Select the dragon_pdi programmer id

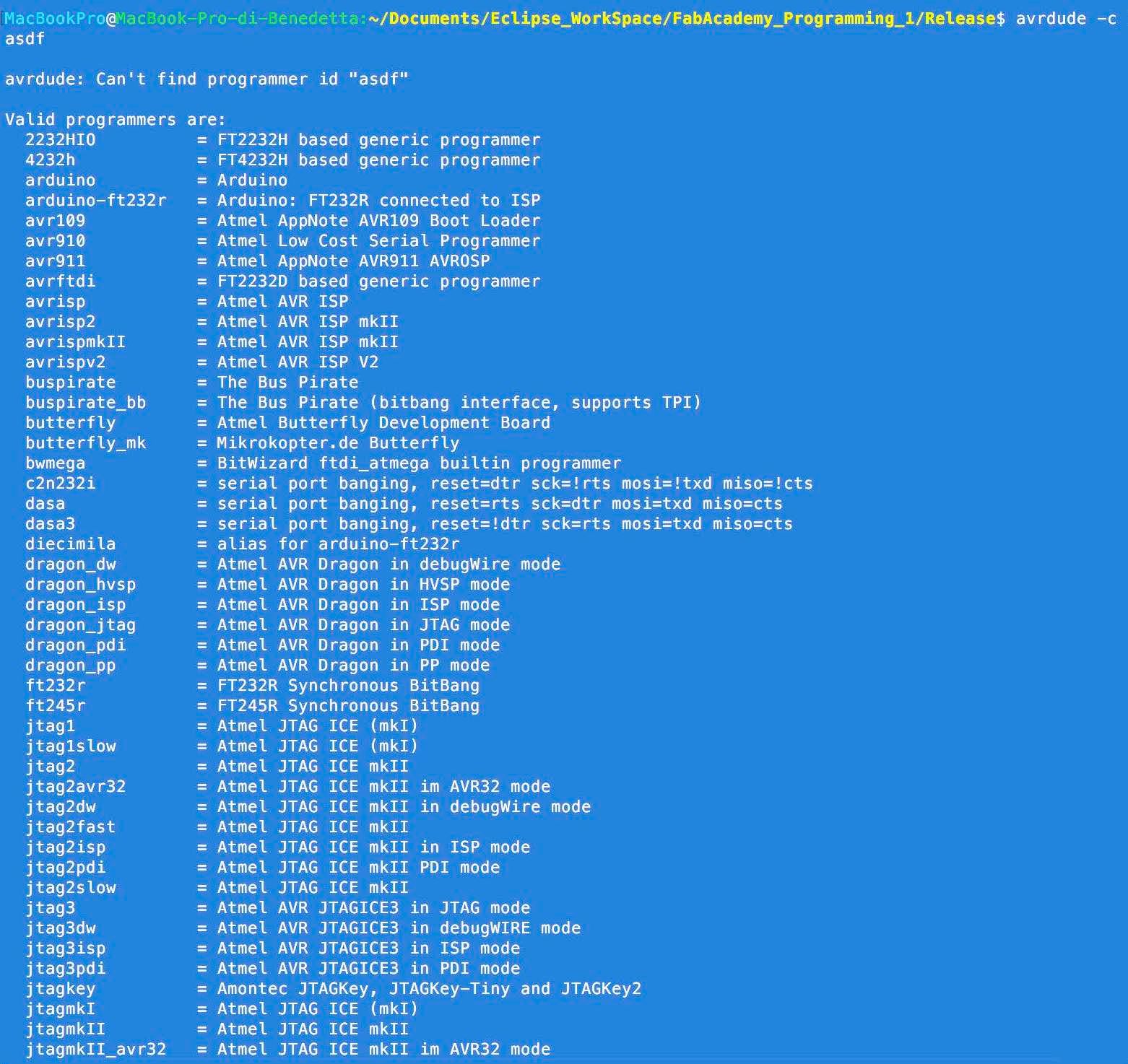click(75, 645)
